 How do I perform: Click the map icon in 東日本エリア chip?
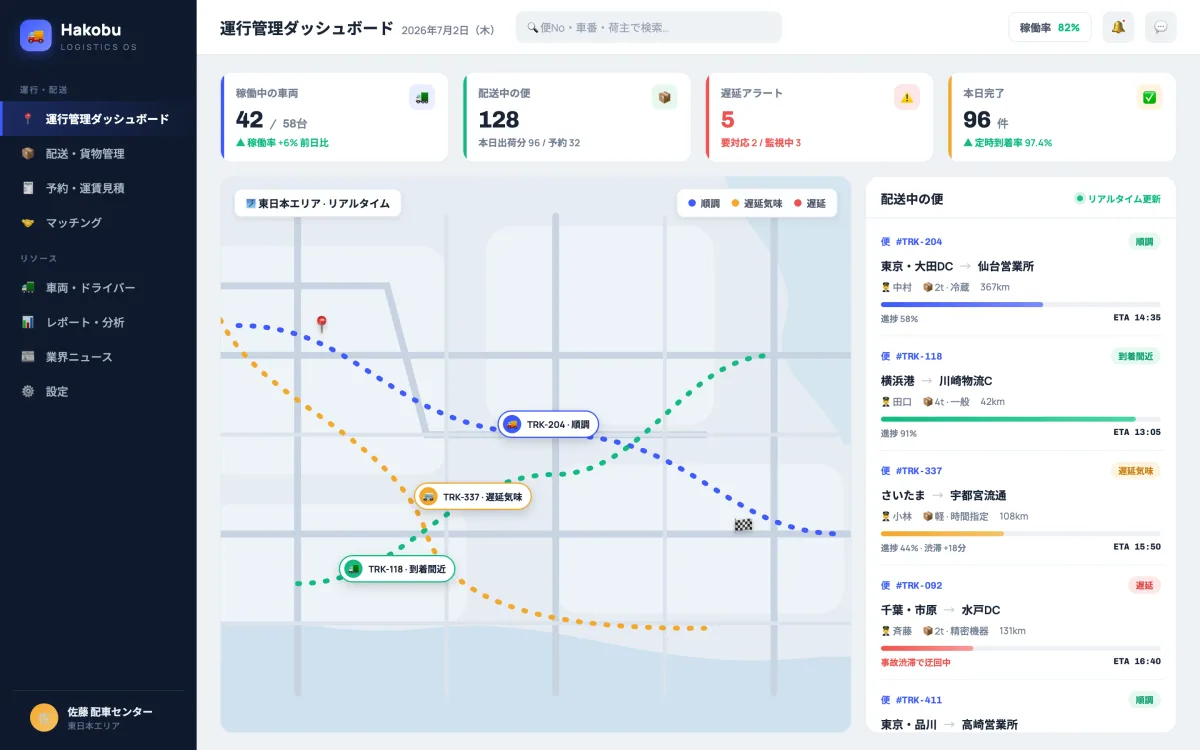click(251, 203)
